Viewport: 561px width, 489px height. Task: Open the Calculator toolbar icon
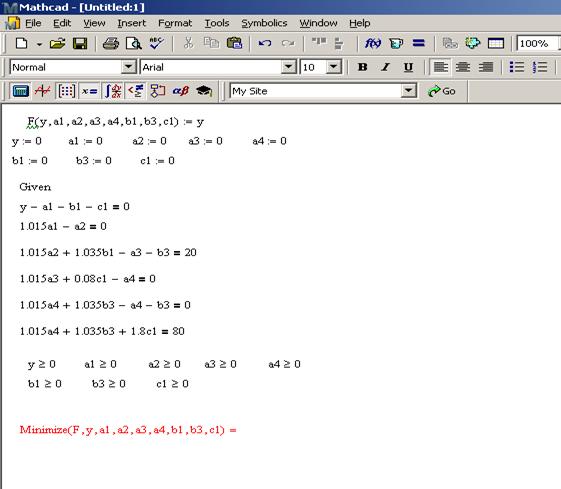(20, 91)
